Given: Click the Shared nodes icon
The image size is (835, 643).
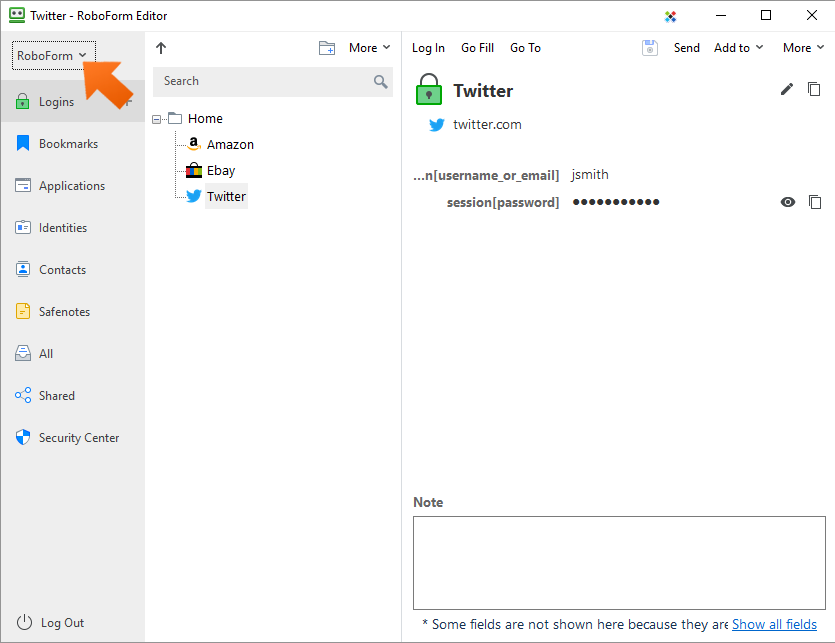Looking at the screenshot, I should point(23,395).
